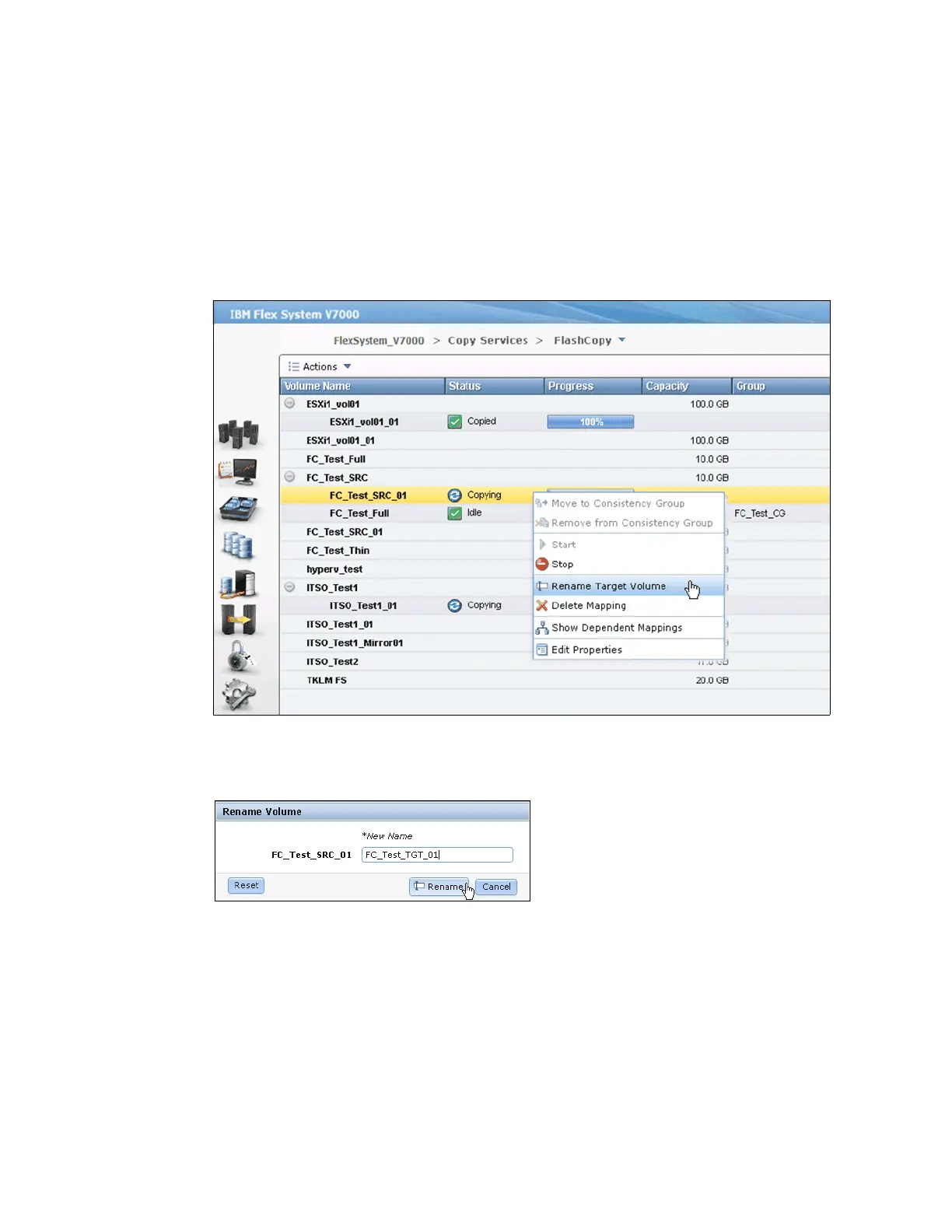Choose Remove from Consistency Group
The image size is (952, 1232).
pos(628,523)
